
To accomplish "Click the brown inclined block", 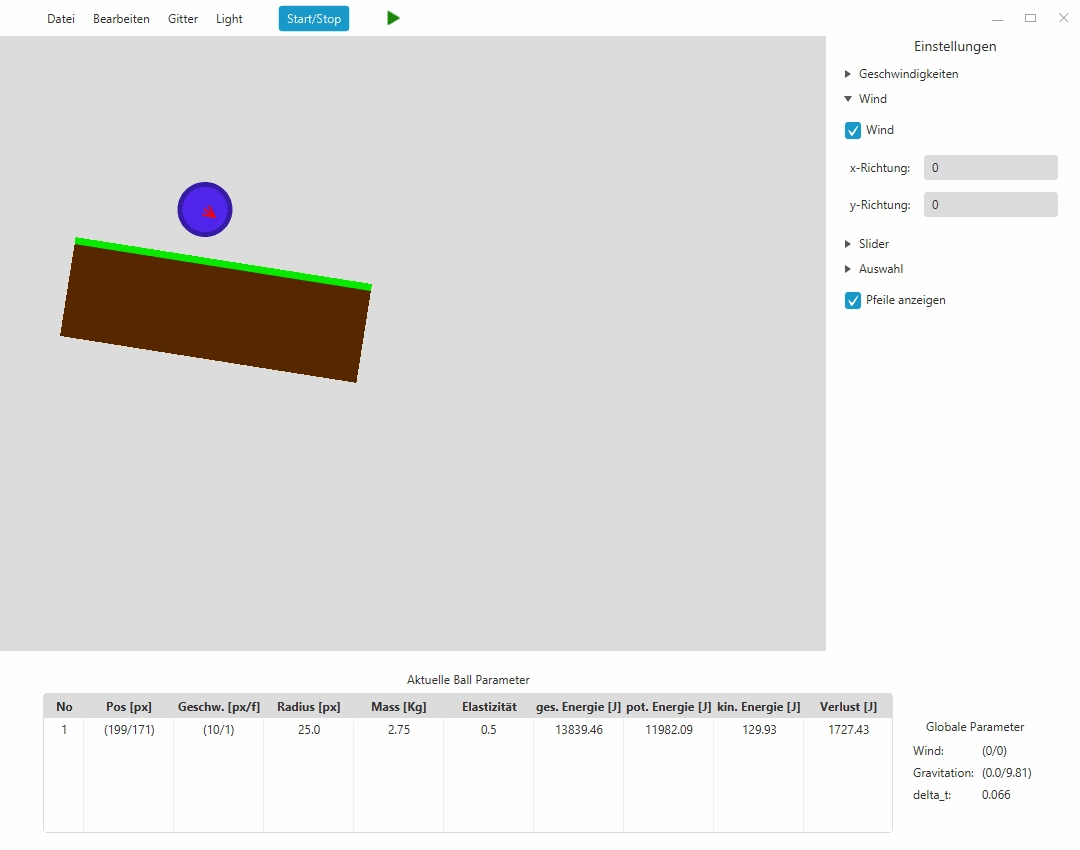I will 215,313.
